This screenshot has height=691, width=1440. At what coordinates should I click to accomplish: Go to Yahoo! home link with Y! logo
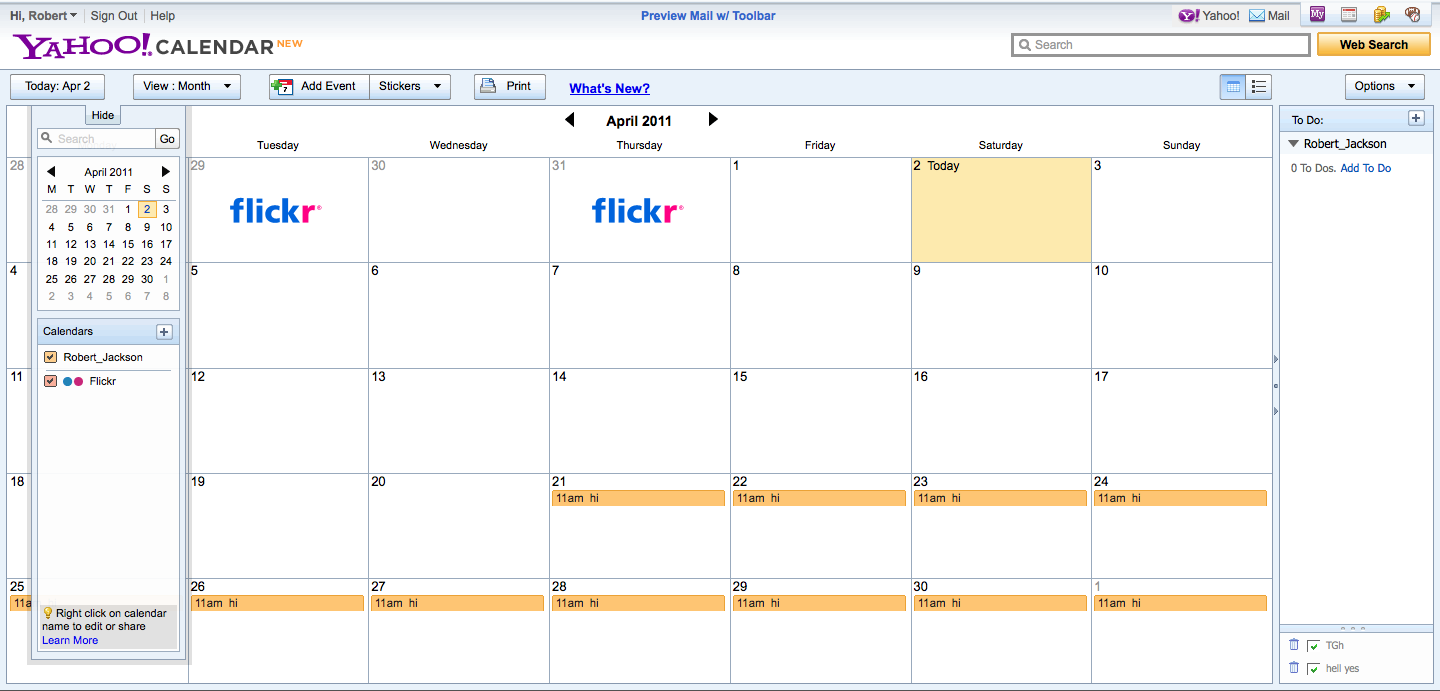click(1209, 16)
